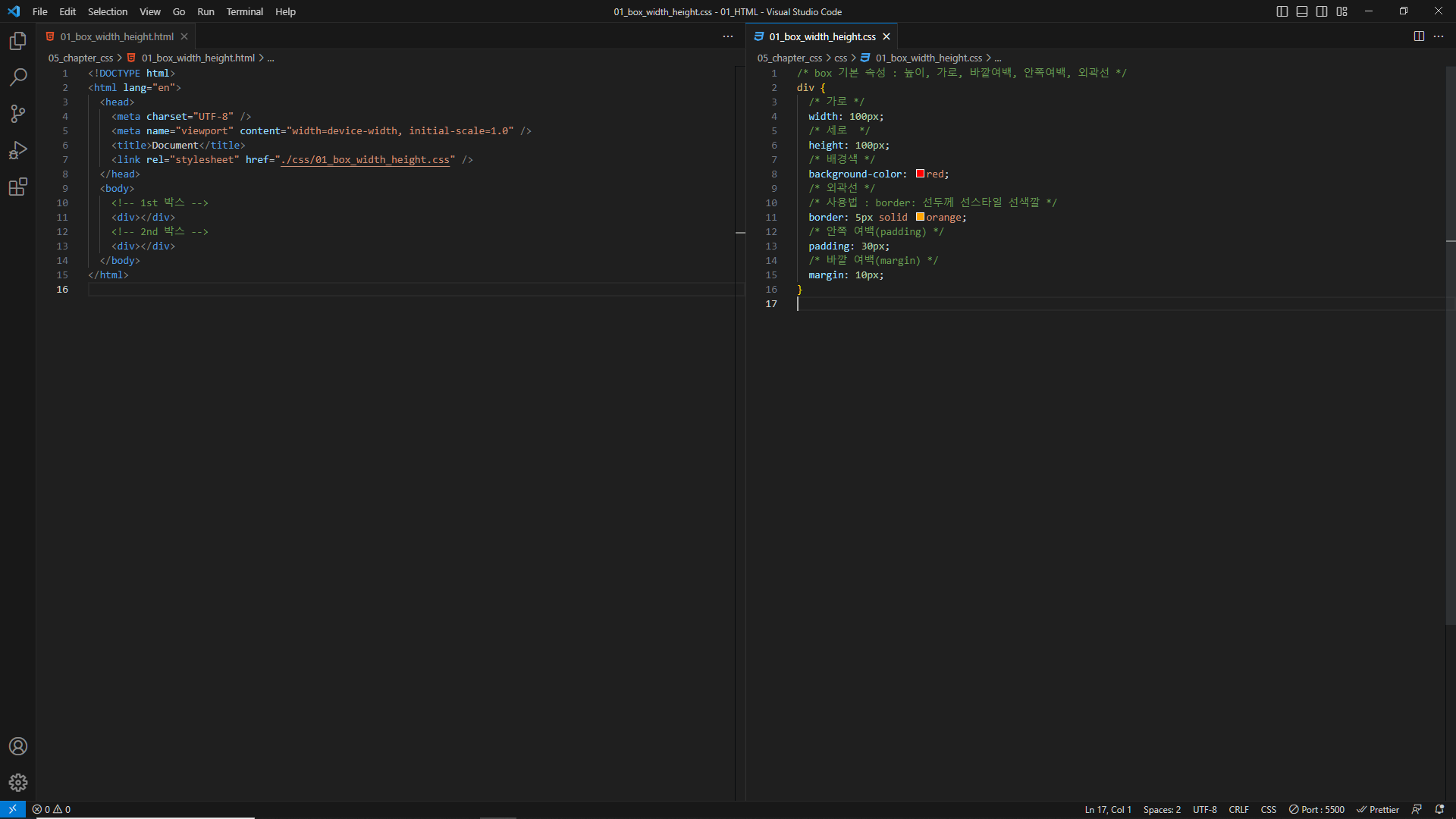
Task: Switch to 01_box_width_height.html tab
Action: pyautogui.click(x=117, y=36)
